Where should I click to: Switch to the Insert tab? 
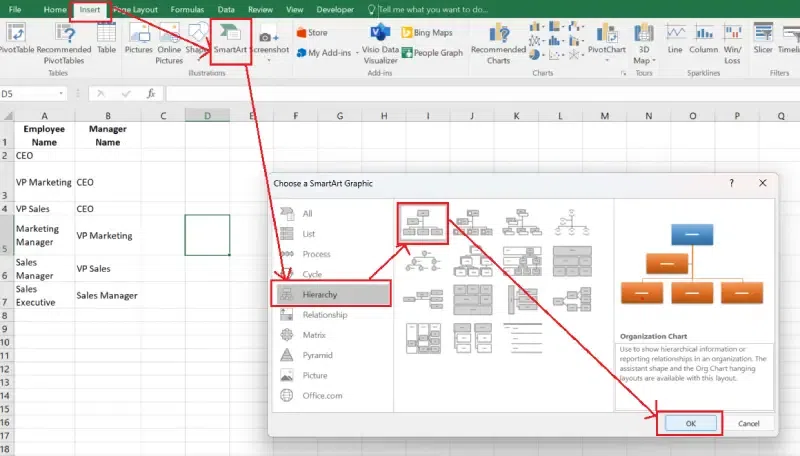click(90, 9)
